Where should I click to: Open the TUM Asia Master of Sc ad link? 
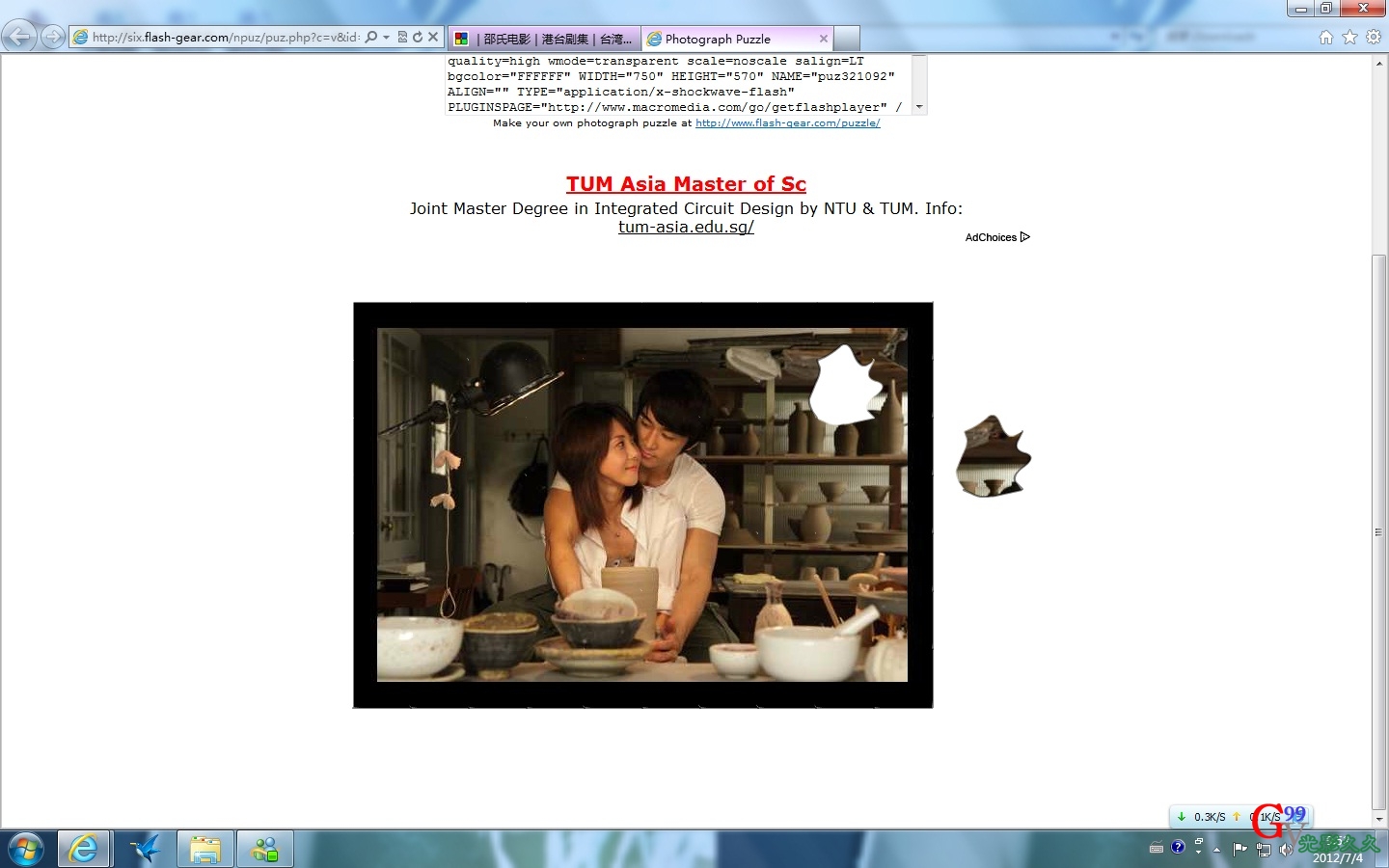(686, 184)
